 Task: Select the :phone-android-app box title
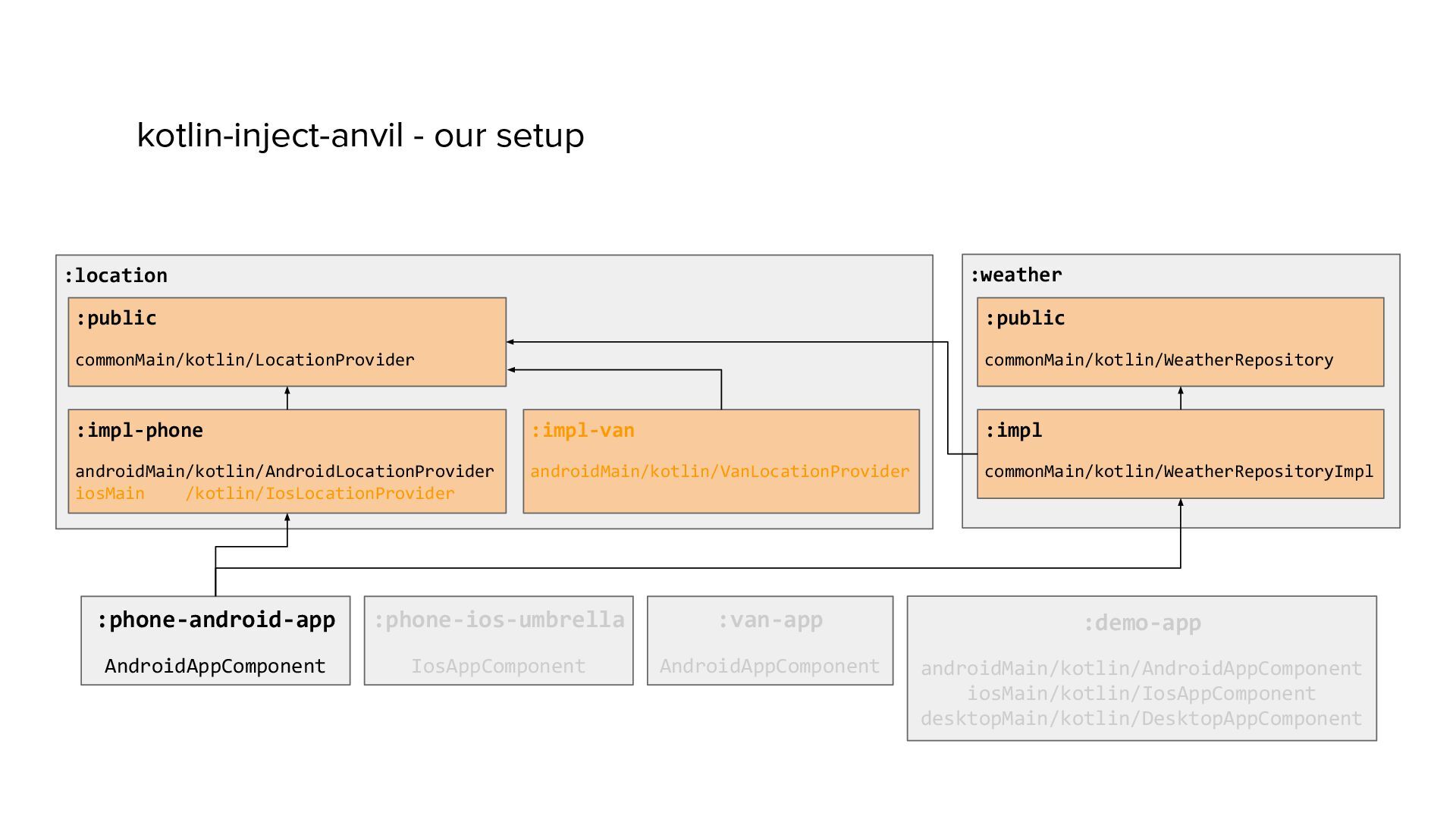pos(216,620)
